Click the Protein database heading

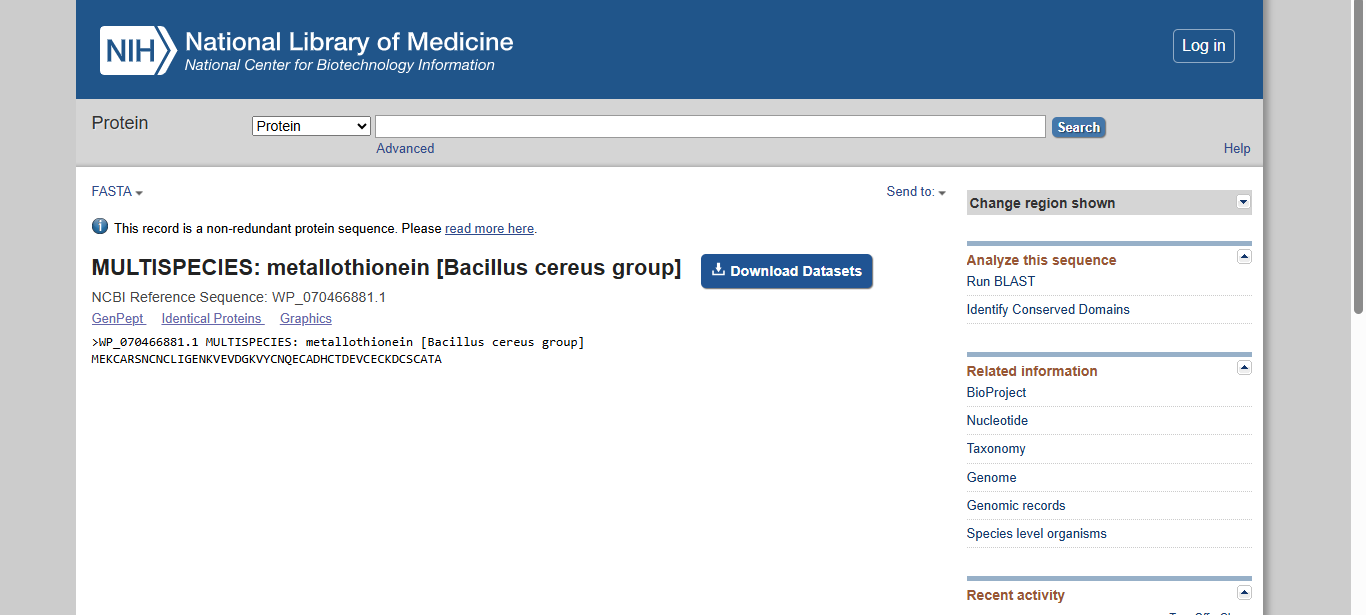120,123
